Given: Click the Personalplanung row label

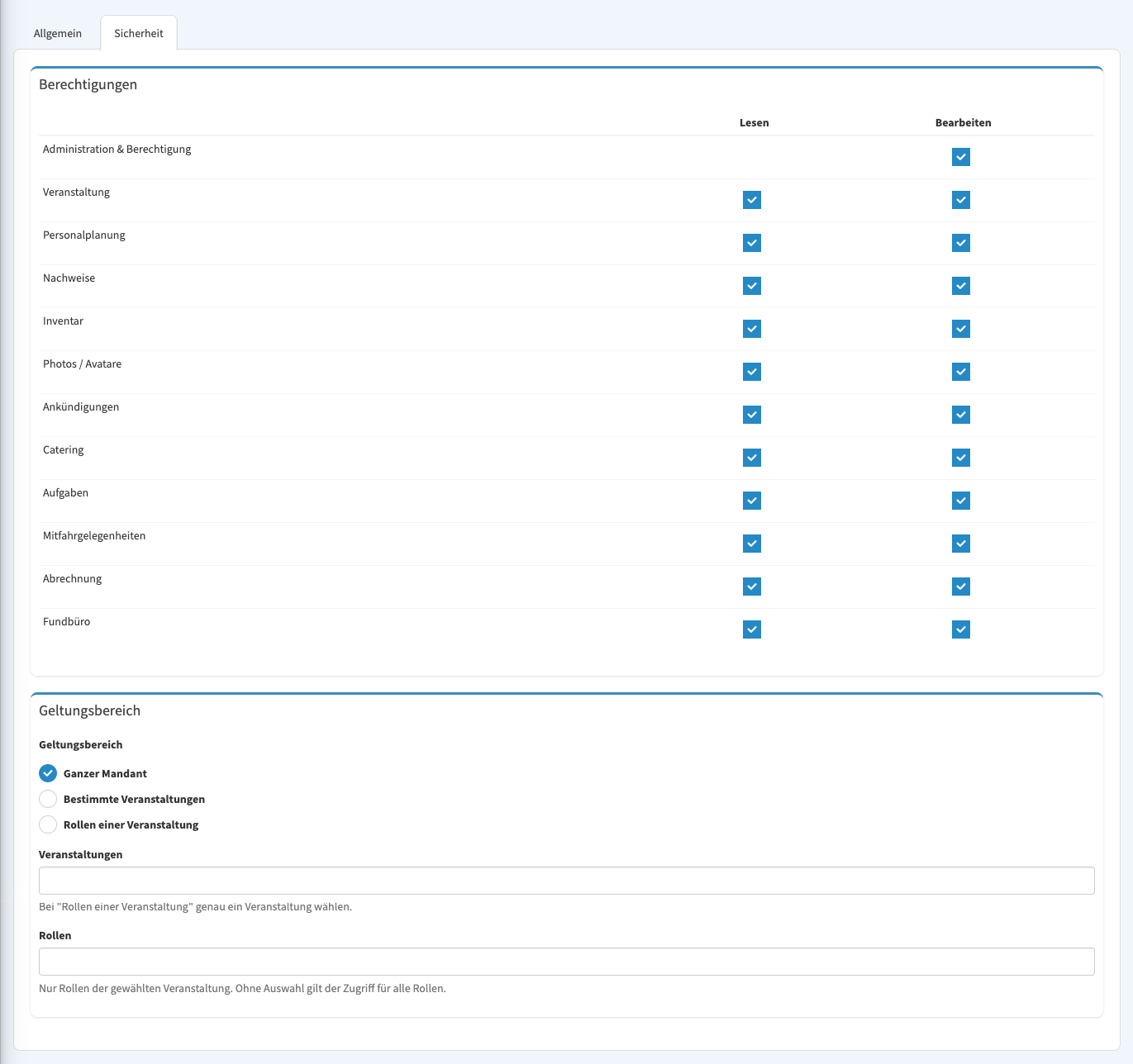Looking at the screenshot, I should pos(84,235).
